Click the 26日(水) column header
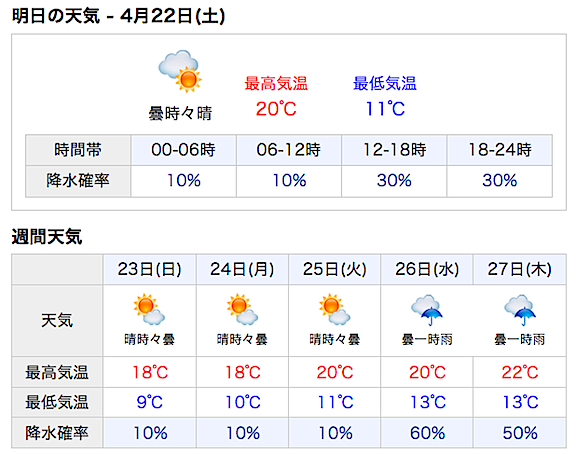Viewport: 576px width, 454px height. tap(427, 269)
